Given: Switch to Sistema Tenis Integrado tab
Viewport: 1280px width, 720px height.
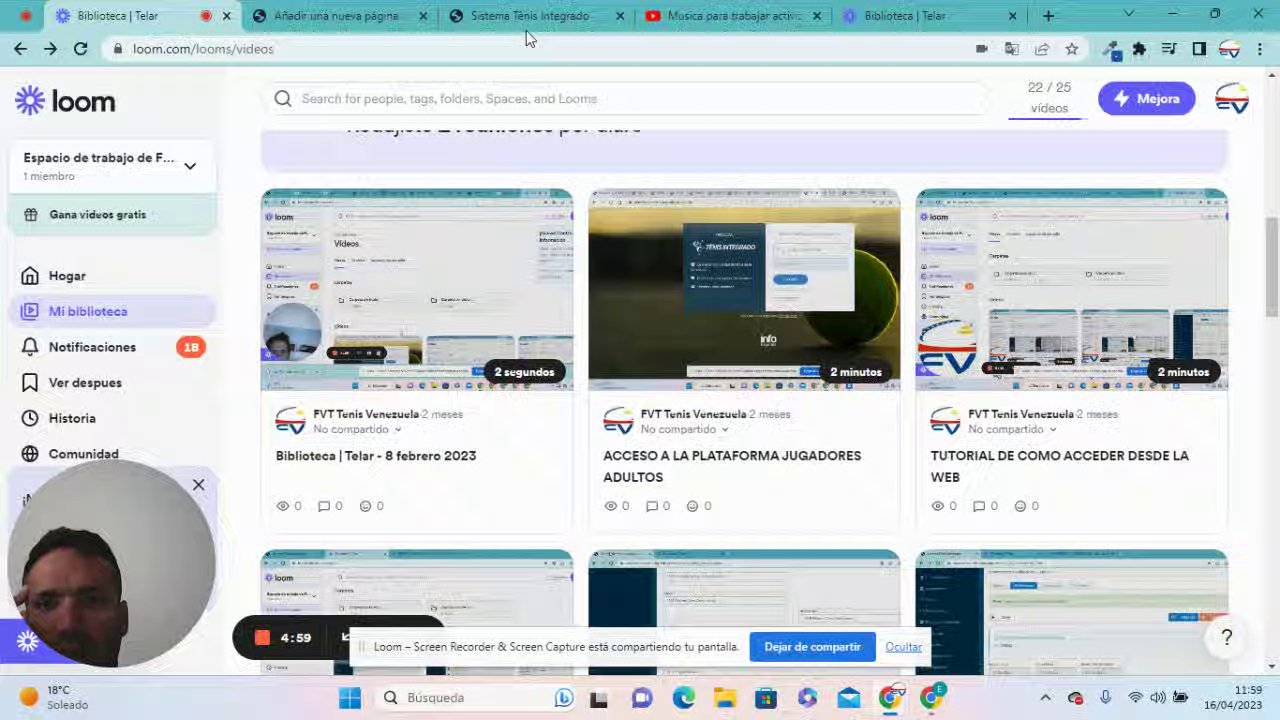Looking at the screenshot, I should 536,16.
